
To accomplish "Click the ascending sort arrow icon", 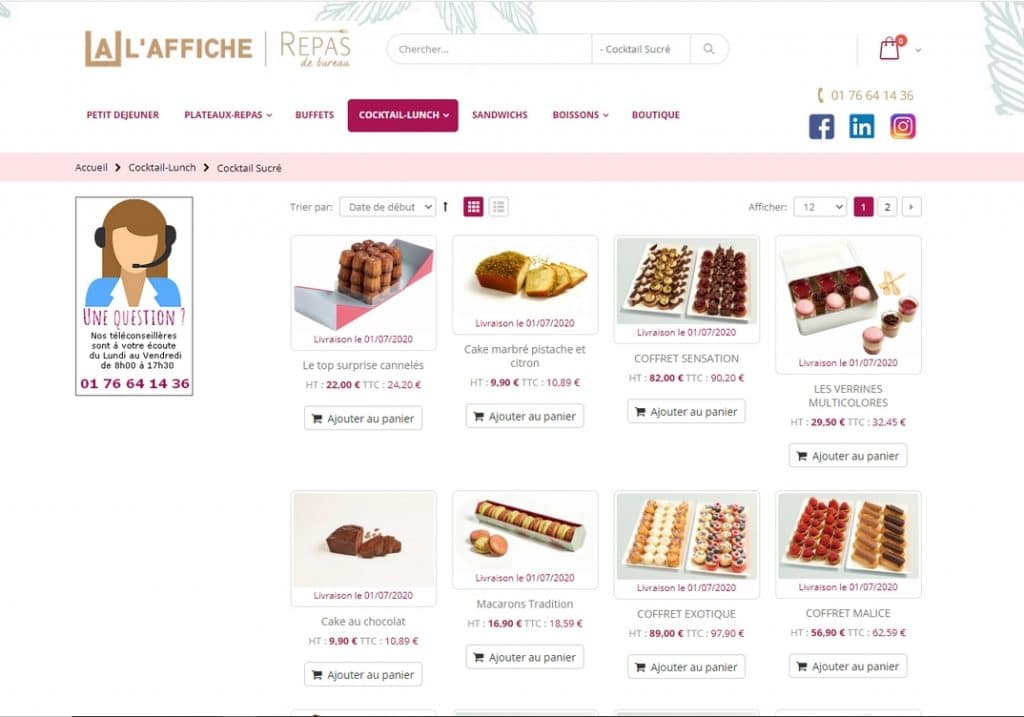I will (445, 207).
